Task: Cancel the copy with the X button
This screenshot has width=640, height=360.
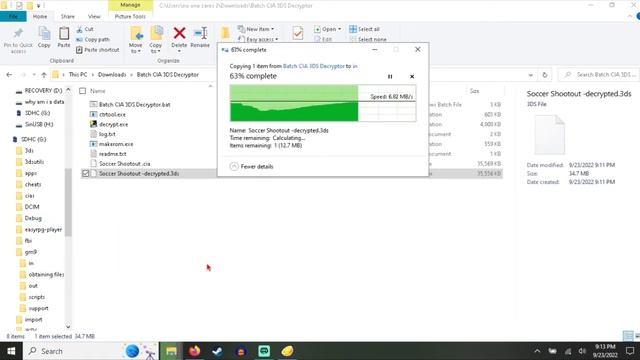Action: coord(412,76)
